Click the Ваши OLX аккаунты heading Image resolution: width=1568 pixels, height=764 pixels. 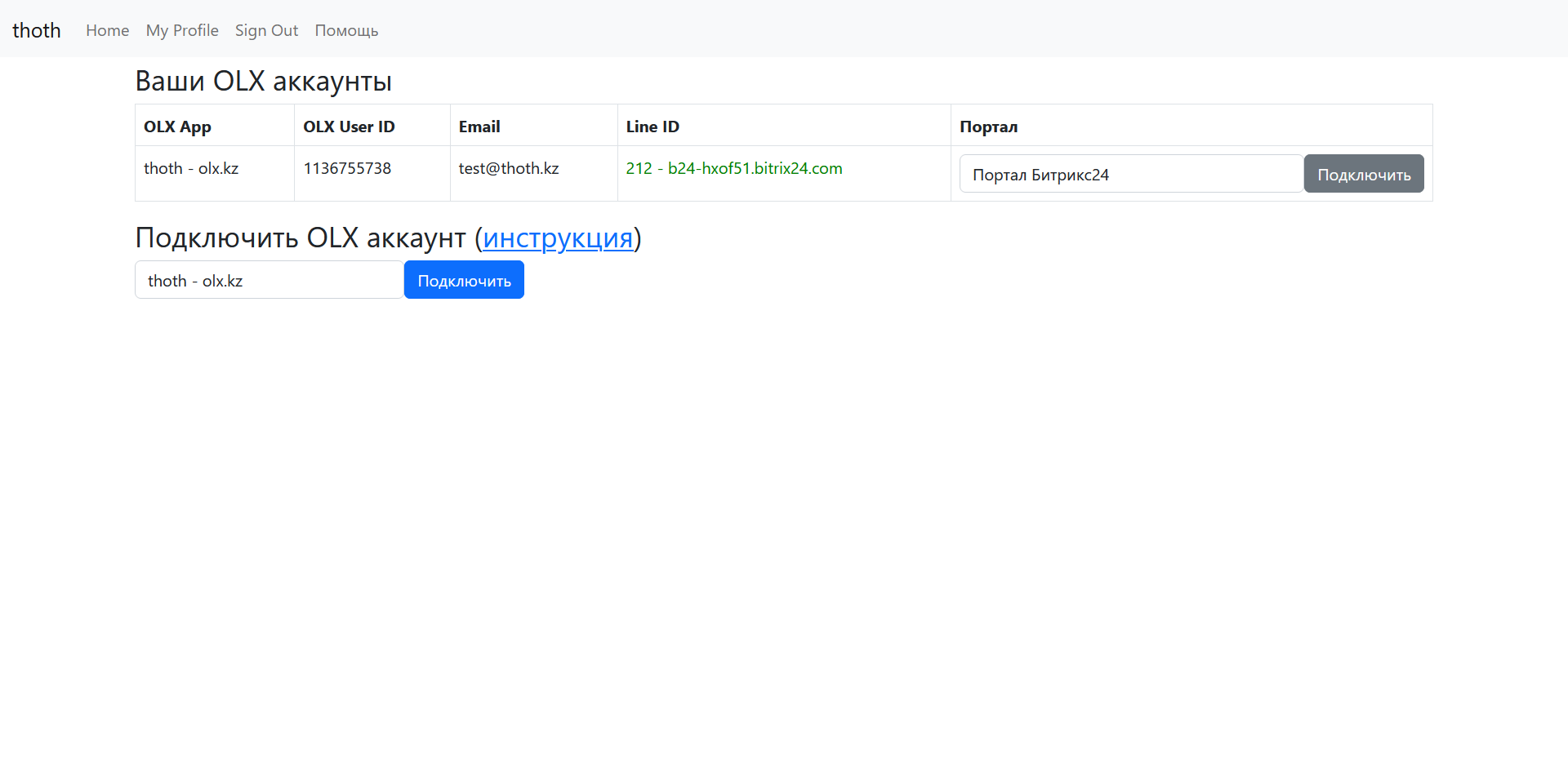(x=263, y=81)
